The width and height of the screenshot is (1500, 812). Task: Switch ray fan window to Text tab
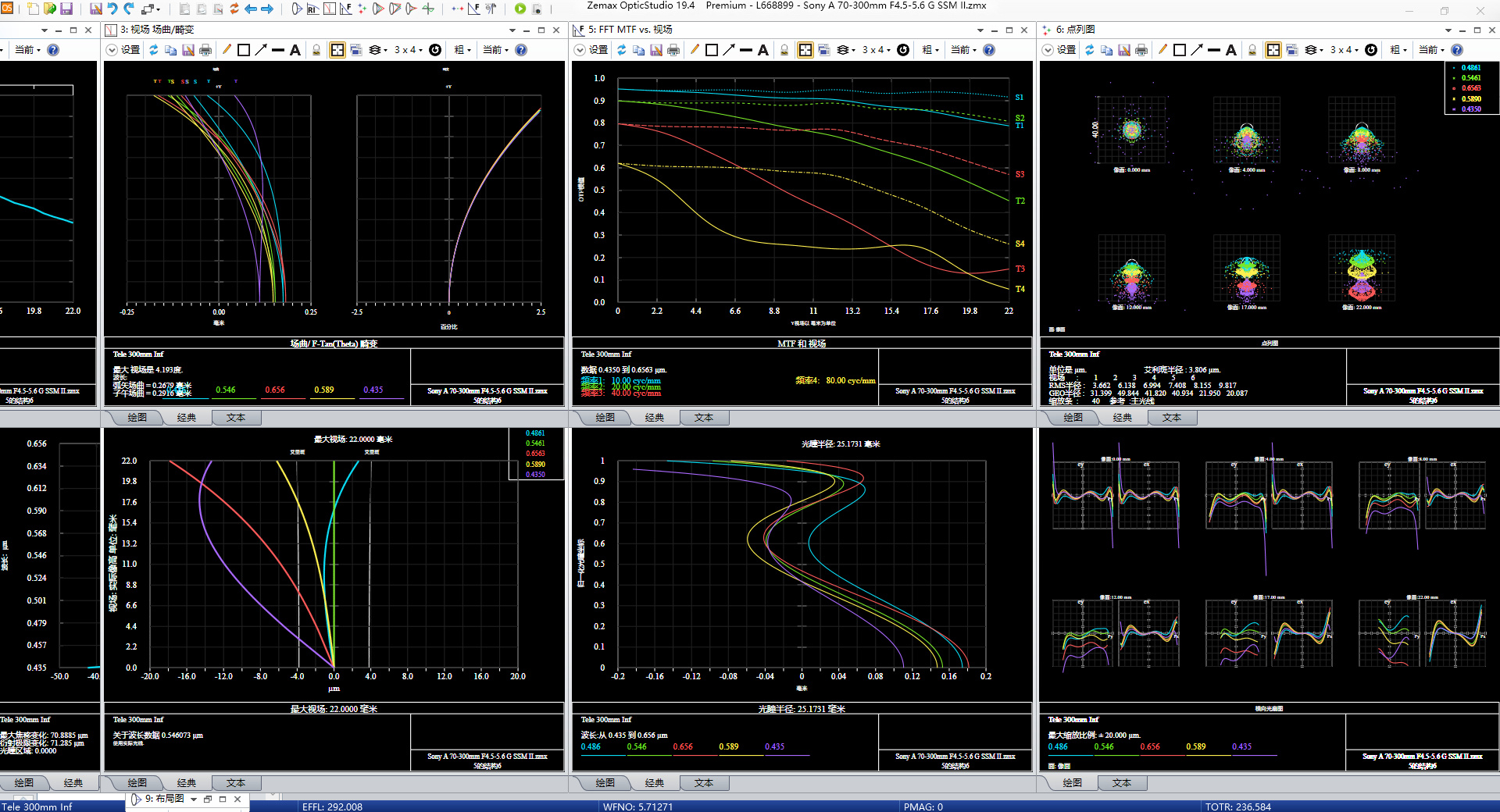click(x=1122, y=783)
